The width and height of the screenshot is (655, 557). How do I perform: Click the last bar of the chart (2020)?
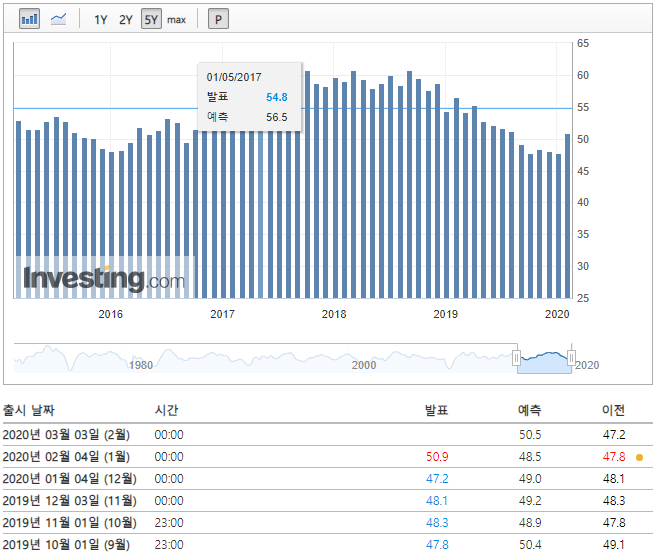point(567,216)
